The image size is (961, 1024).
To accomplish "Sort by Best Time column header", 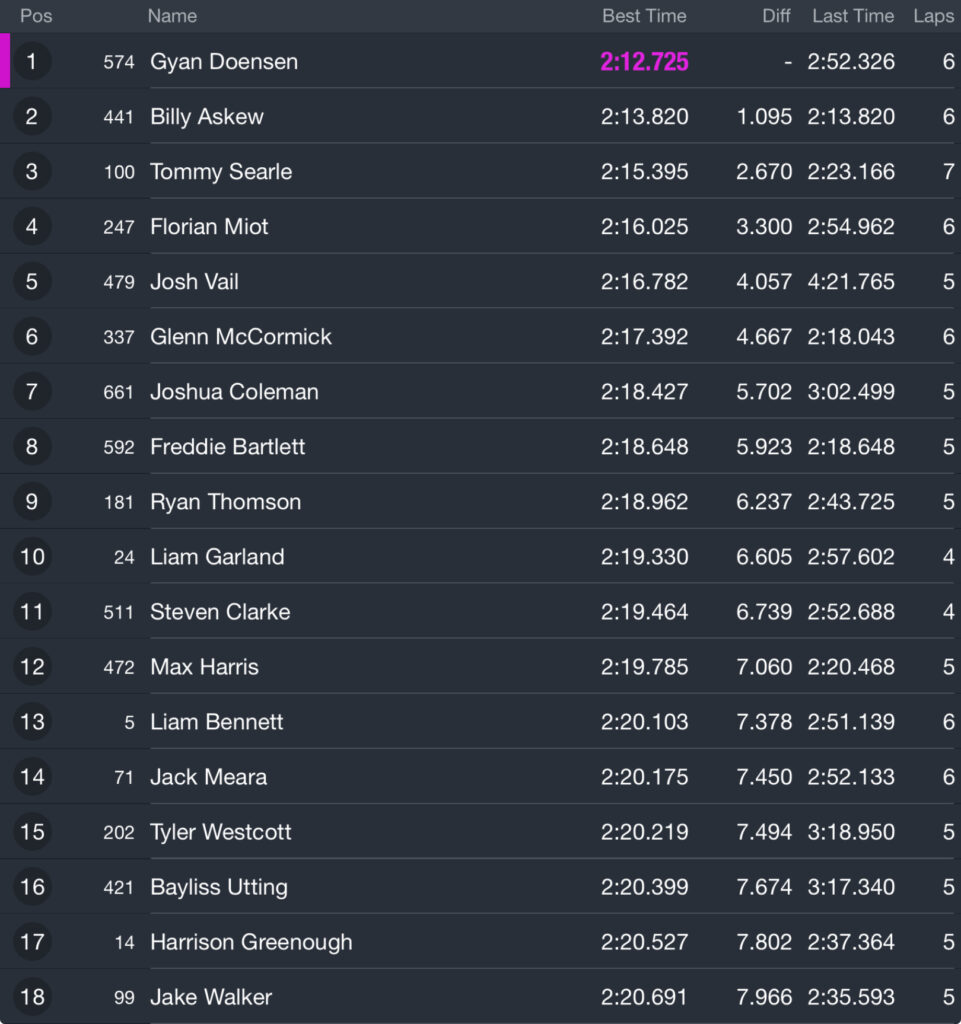I will [x=644, y=16].
